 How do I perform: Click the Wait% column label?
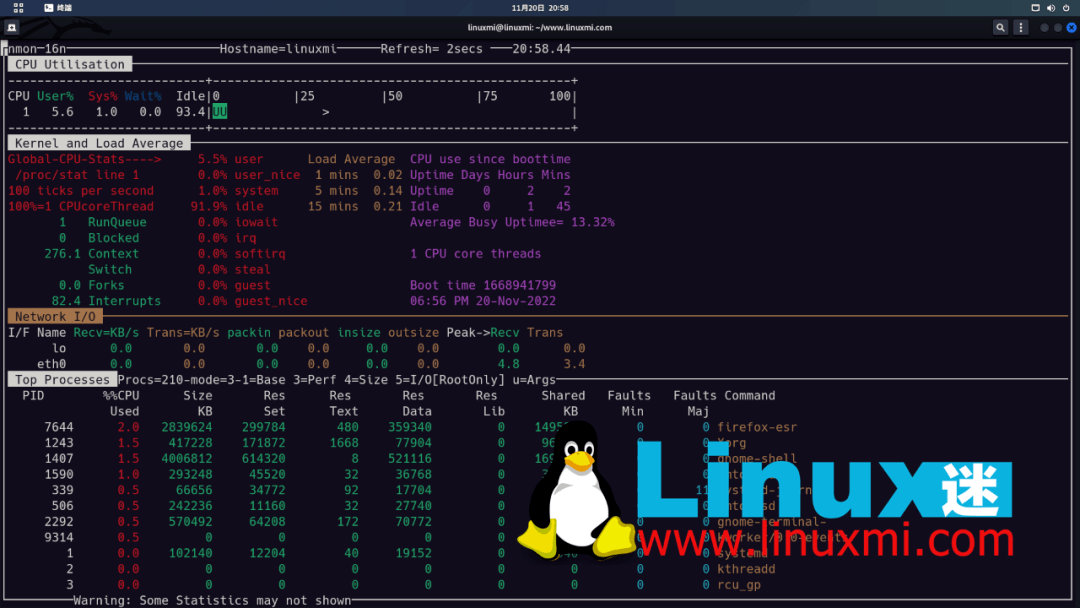(143, 96)
